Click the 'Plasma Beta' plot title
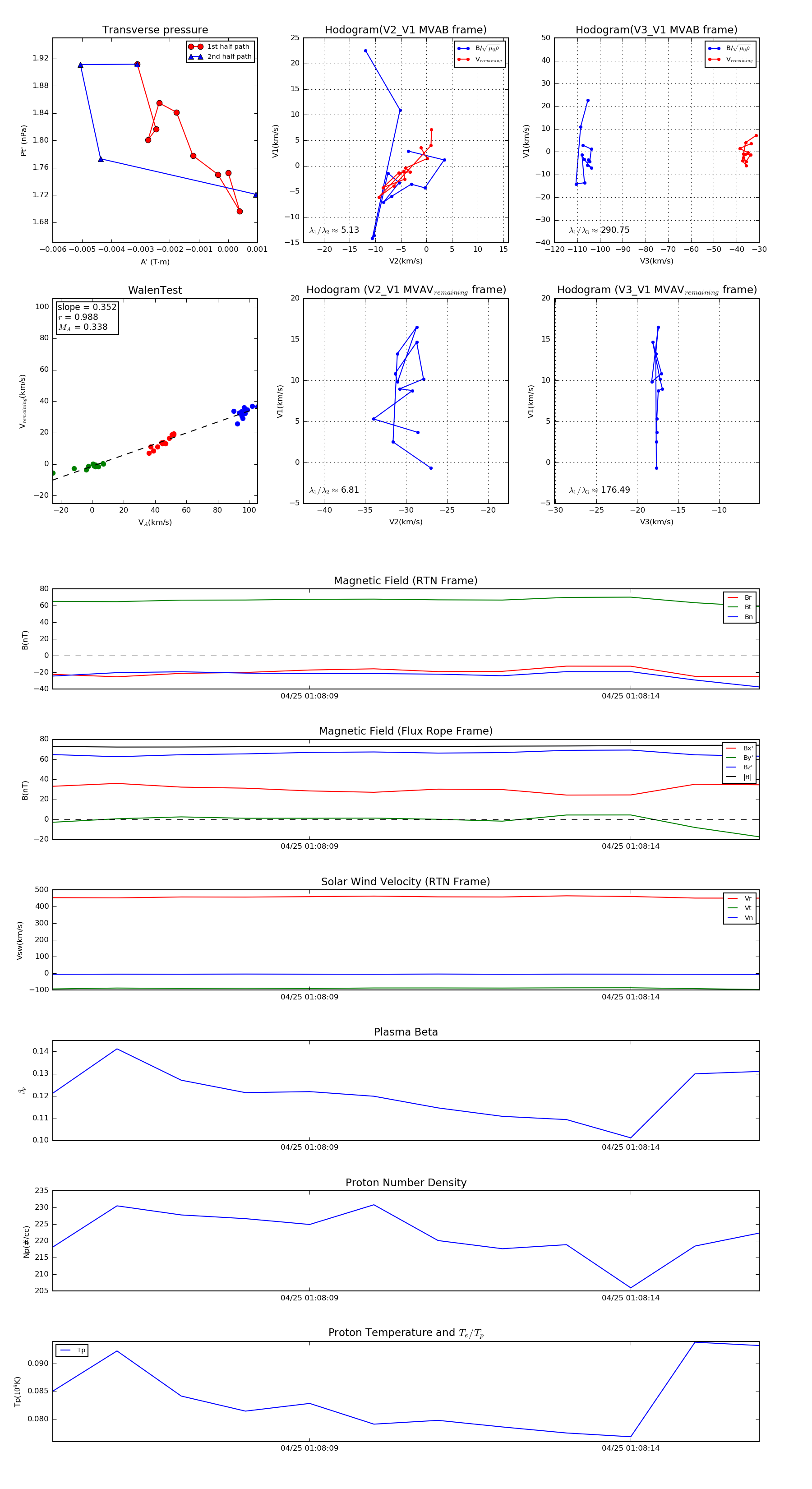The height and width of the screenshot is (1489, 812). point(406,1032)
